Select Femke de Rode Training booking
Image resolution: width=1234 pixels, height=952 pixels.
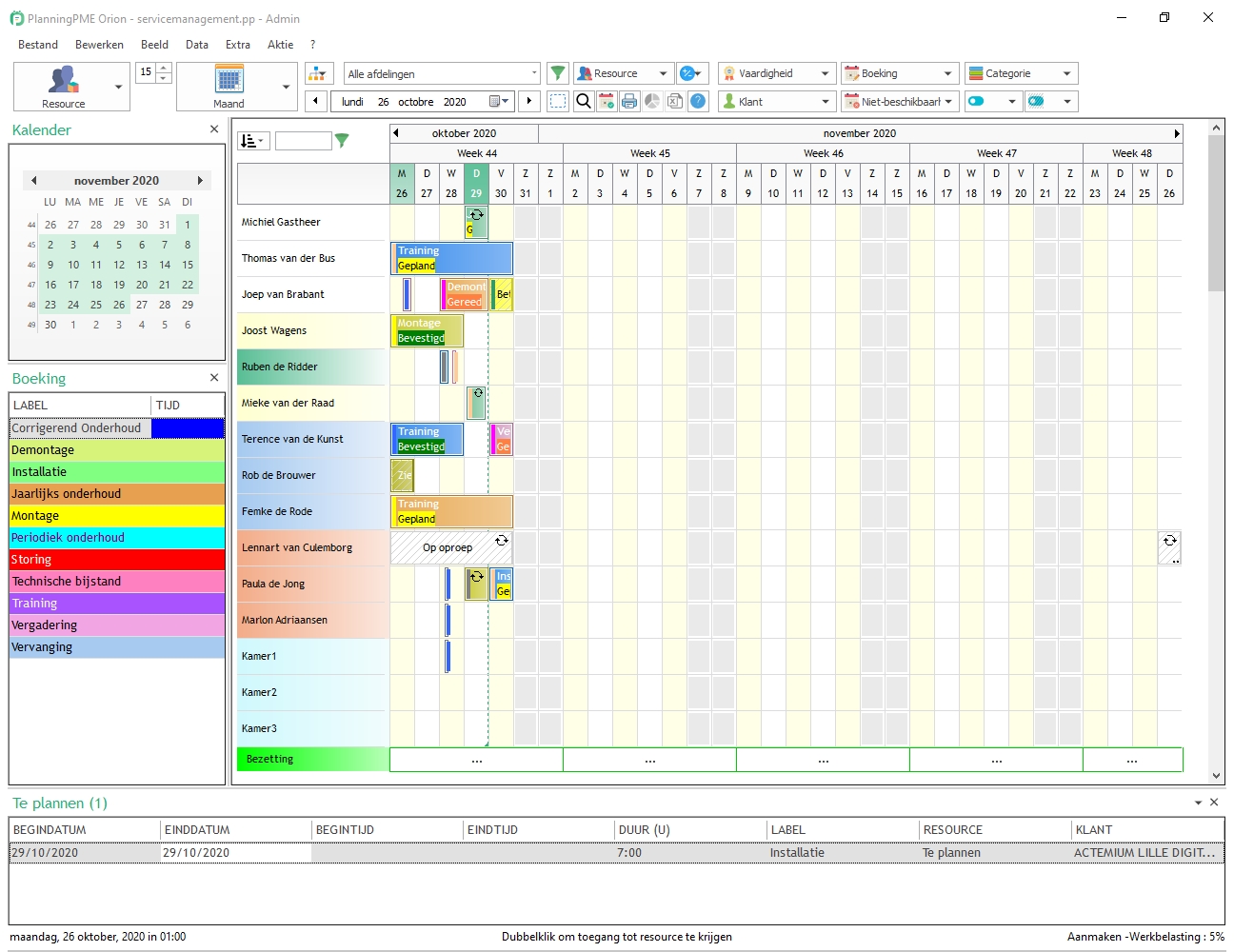451,511
